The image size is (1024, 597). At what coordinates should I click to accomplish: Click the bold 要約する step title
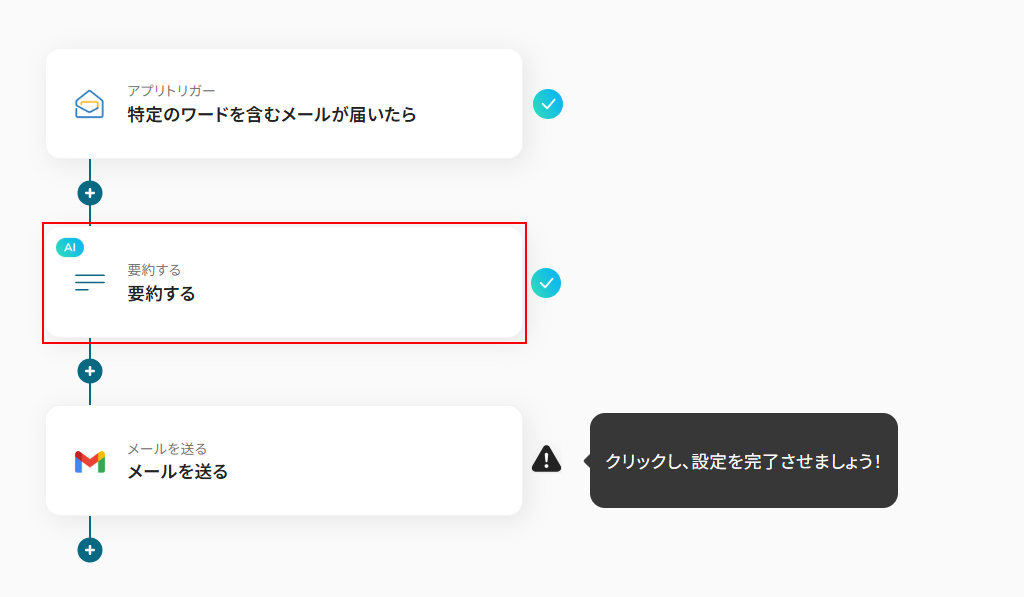161,294
